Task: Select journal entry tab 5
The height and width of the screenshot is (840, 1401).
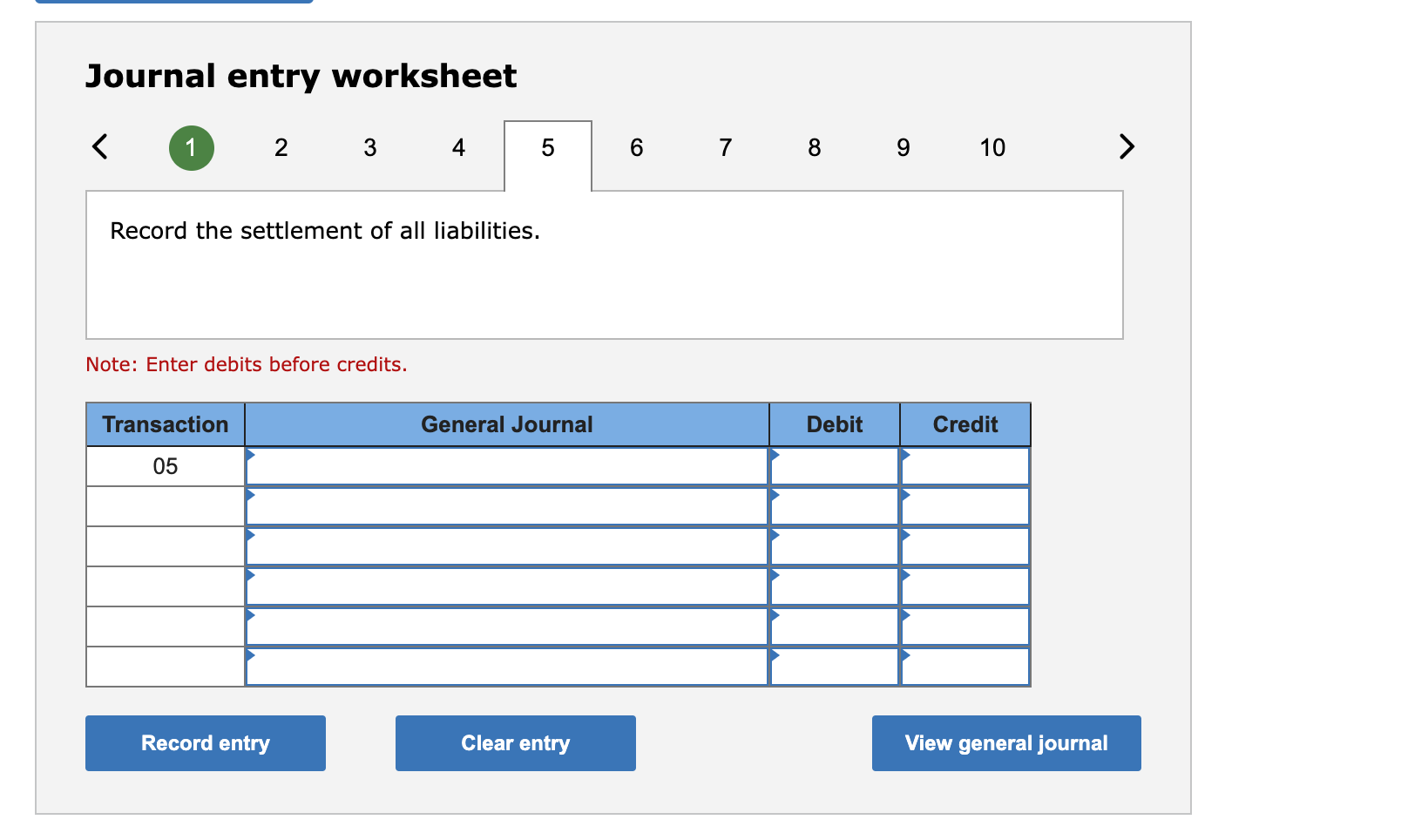Action: pyautogui.click(x=548, y=155)
